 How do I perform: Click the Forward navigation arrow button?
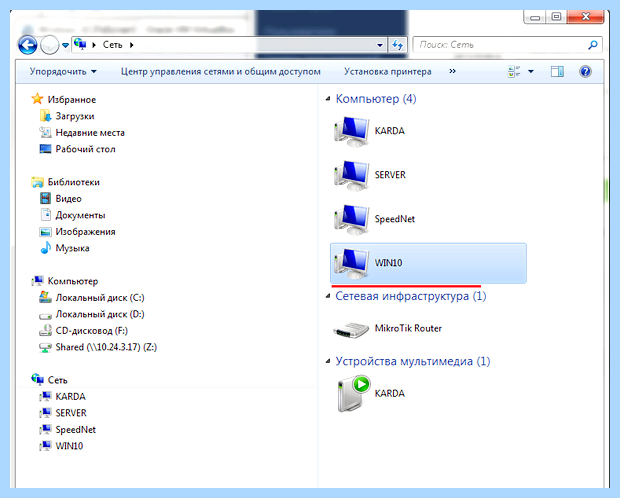pyautogui.click(x=49, y=45)
